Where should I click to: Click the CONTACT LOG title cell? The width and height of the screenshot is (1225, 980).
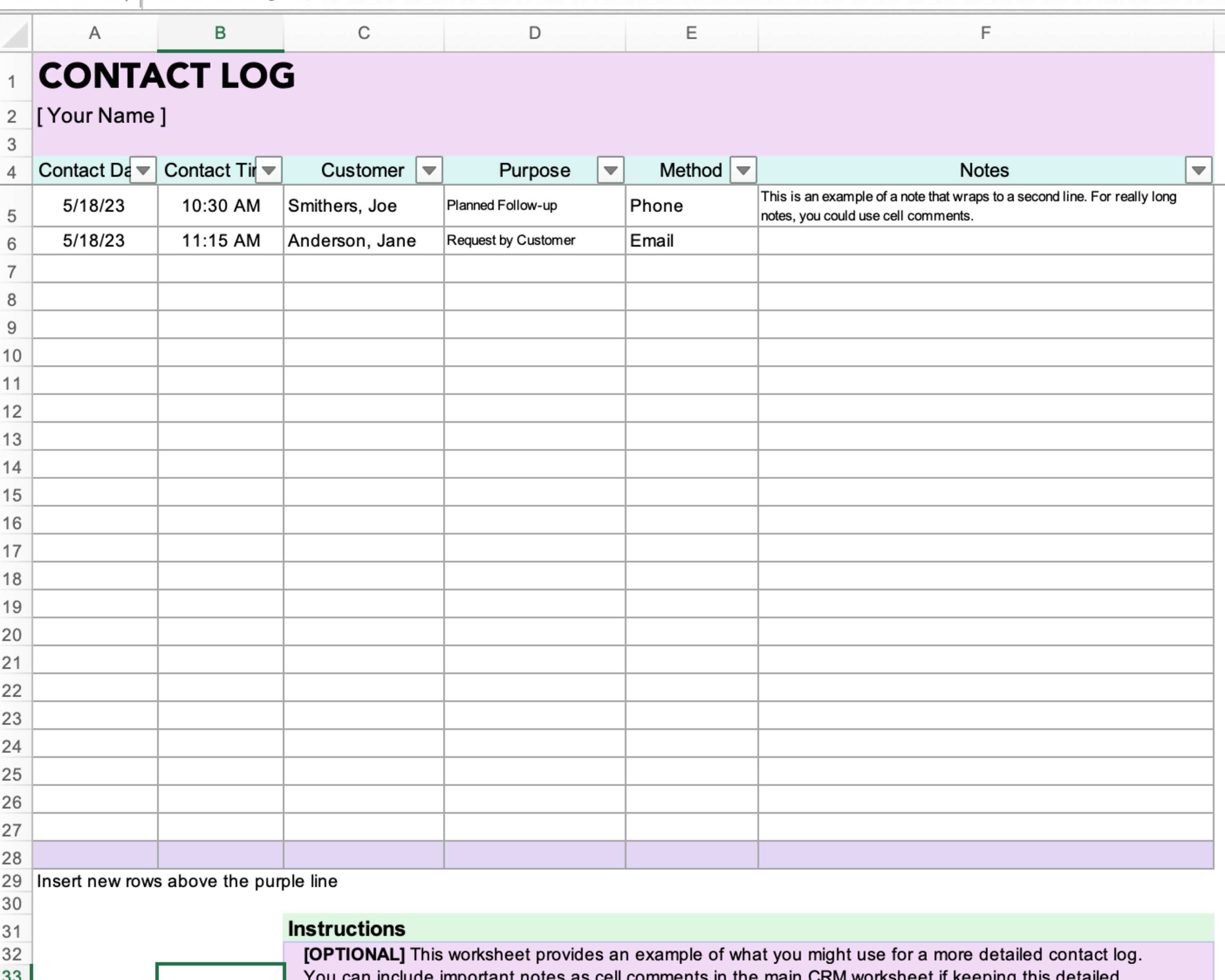[x=167, y=76]
